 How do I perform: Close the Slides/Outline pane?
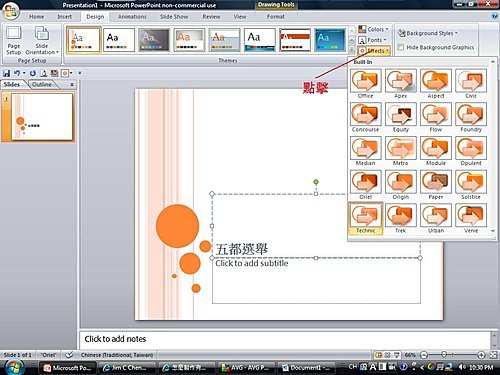point(72,85)
